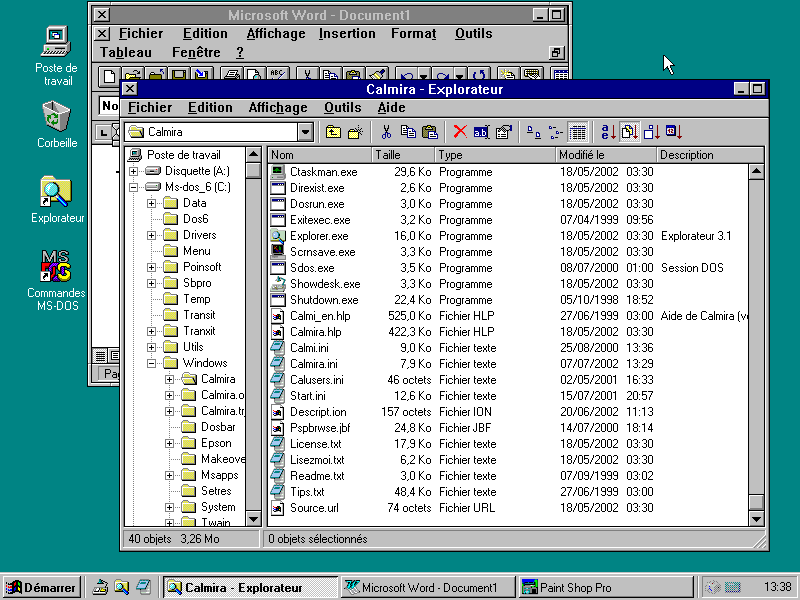Click the taskbar clock showing 13:38
800x600 pixels.
(778, 587)
